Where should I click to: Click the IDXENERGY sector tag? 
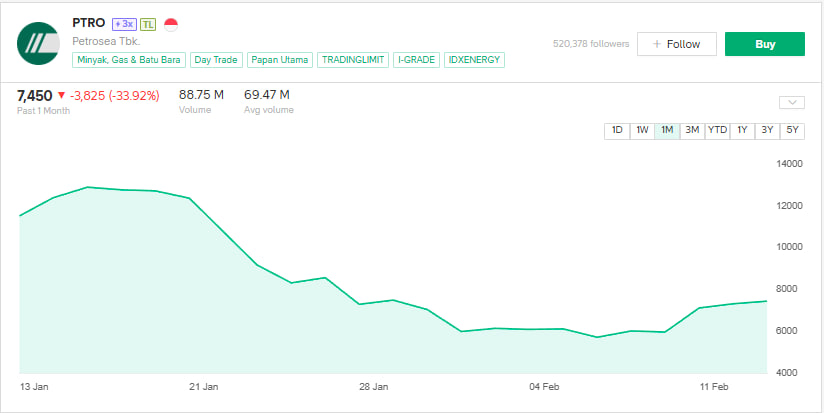474,60
